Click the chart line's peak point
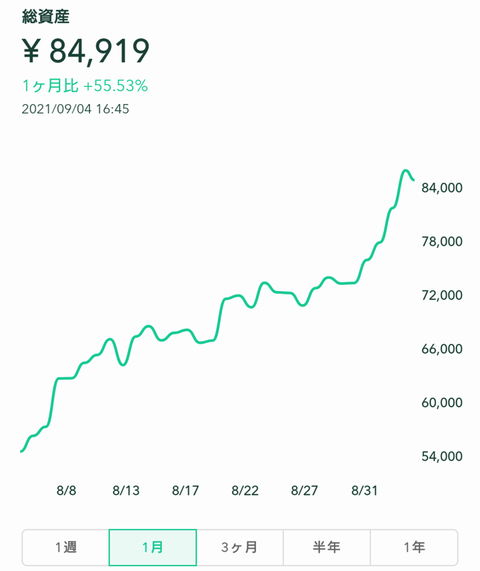The height and width of the screenshot is (571, 480). pos(405,170)
